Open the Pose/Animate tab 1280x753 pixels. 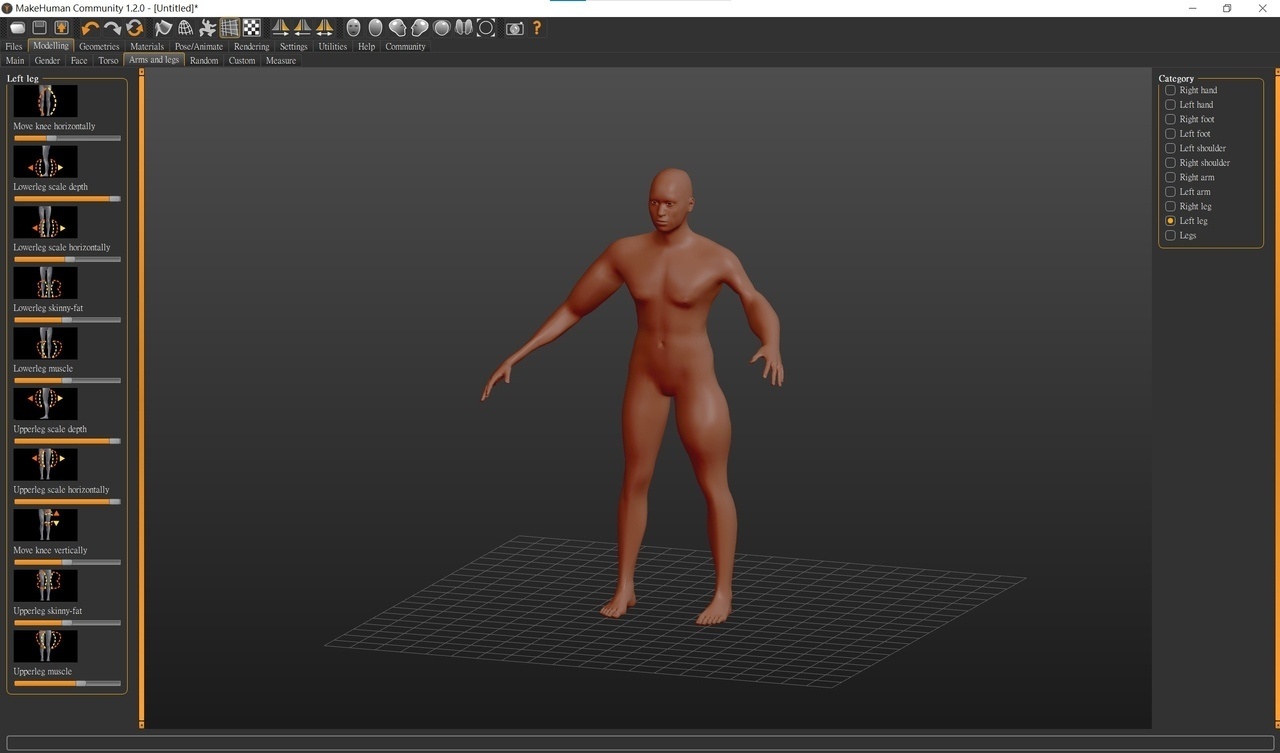(199, 46)
